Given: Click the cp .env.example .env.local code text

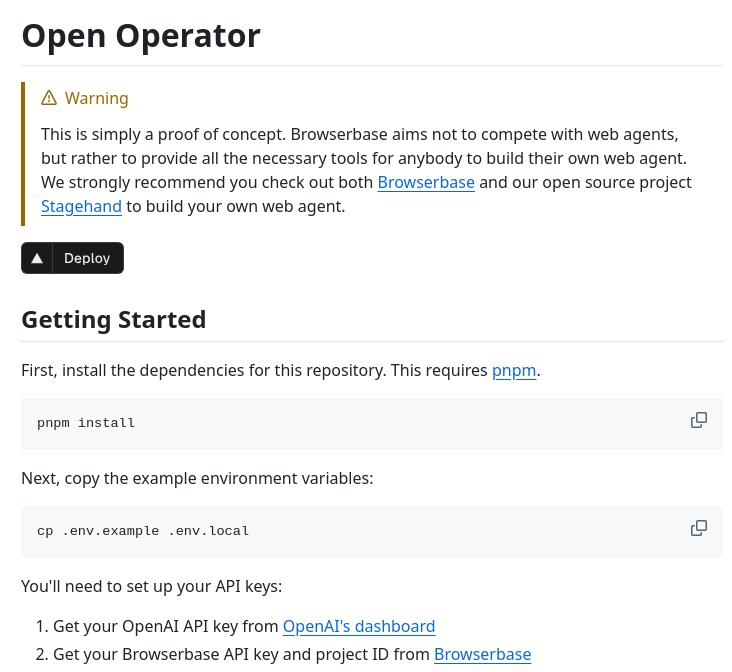Looking at the screenshot, I should pos(143,531).
